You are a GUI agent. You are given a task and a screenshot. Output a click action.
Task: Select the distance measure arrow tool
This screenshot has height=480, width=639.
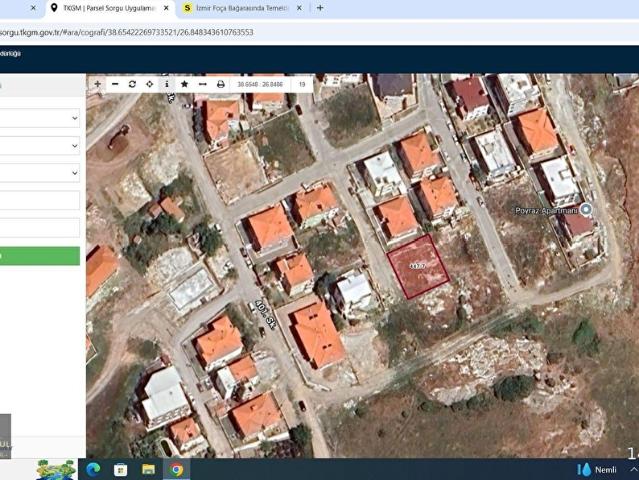pos(203,84)
